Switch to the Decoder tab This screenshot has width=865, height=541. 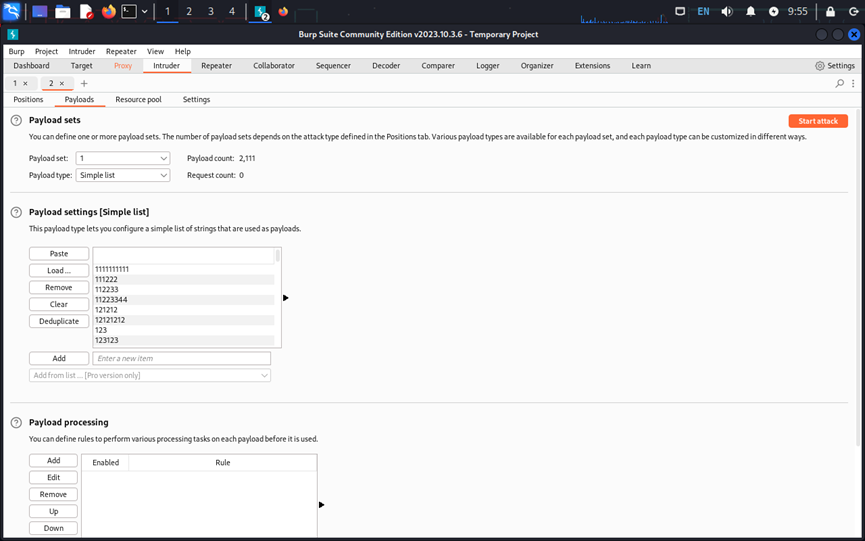pos(386,66)
